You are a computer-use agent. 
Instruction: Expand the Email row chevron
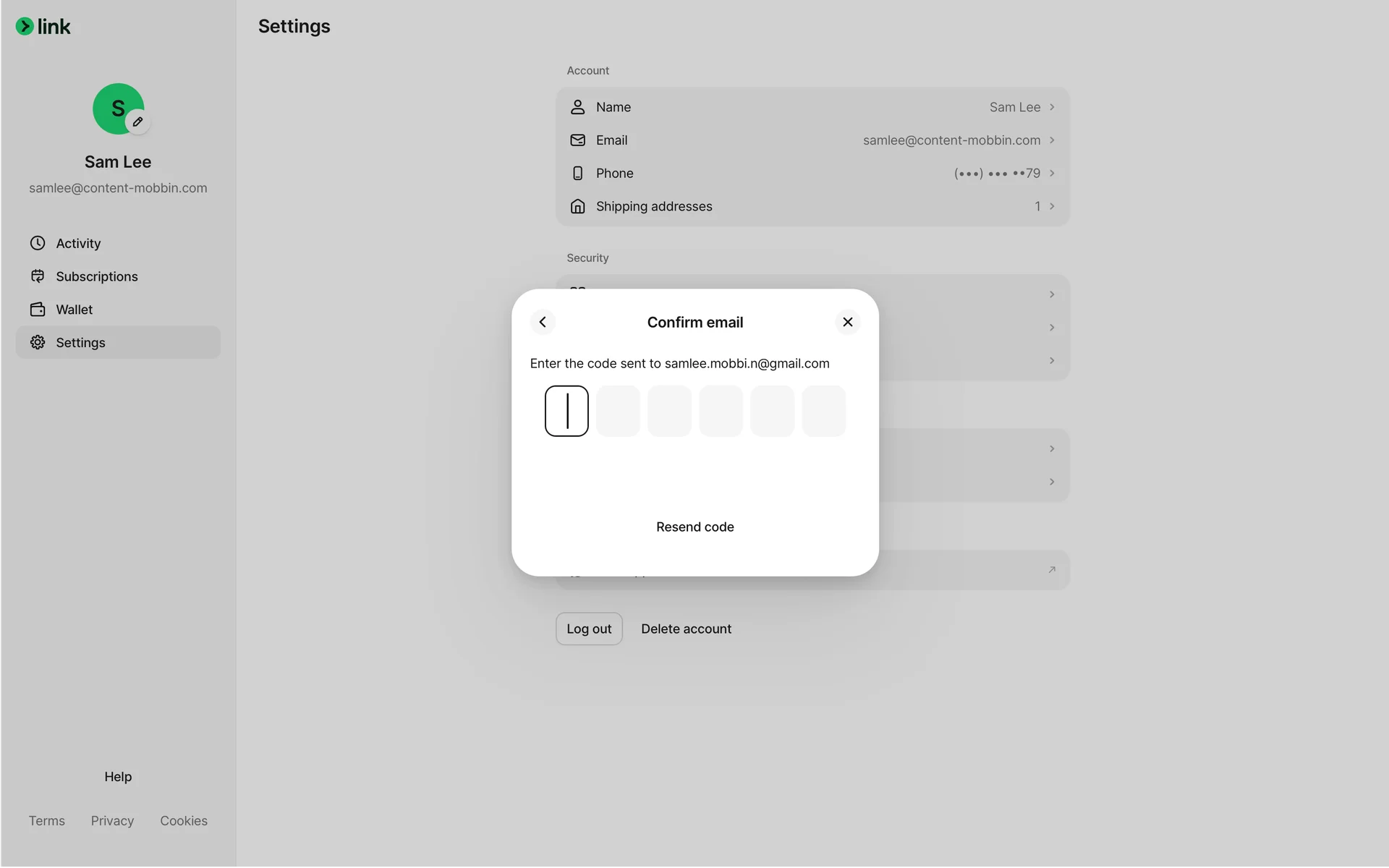pos(1052,140)
